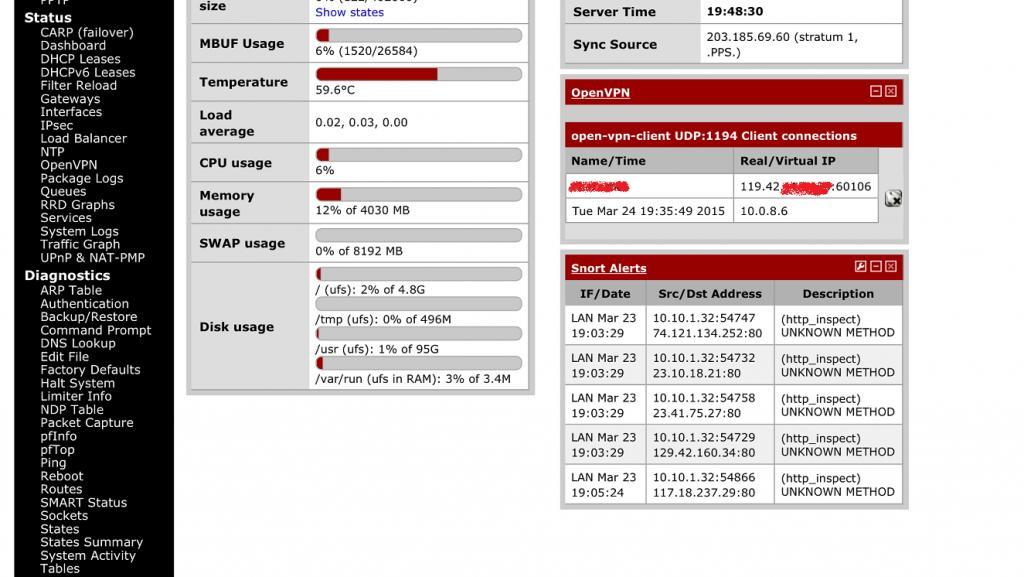Screen dimensions: 1024x577
Task: Open NTP status page
Action: pyautogui.click(x=52, y=152)
